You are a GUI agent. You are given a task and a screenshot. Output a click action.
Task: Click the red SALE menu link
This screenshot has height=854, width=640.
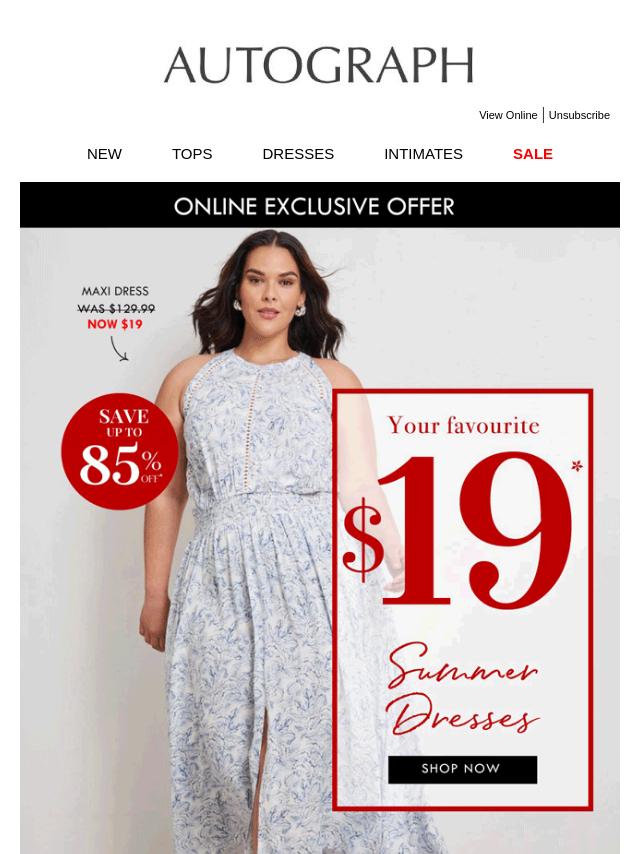(x=532, y=154)
